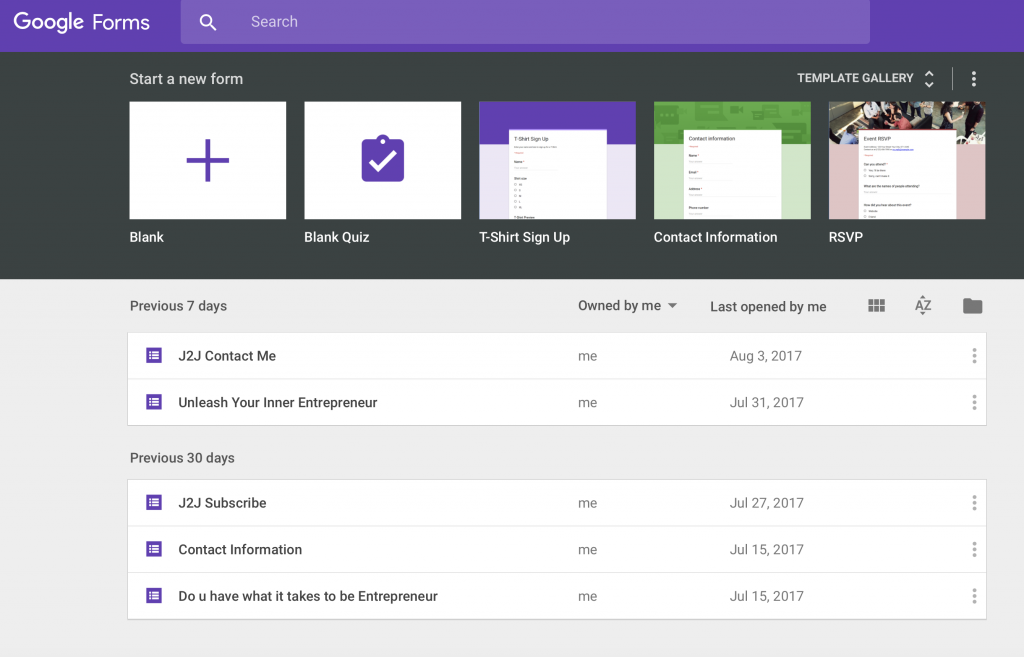Click form icon beside Do u have what it takes
The image size is (1024, 657).
[154, 596]
